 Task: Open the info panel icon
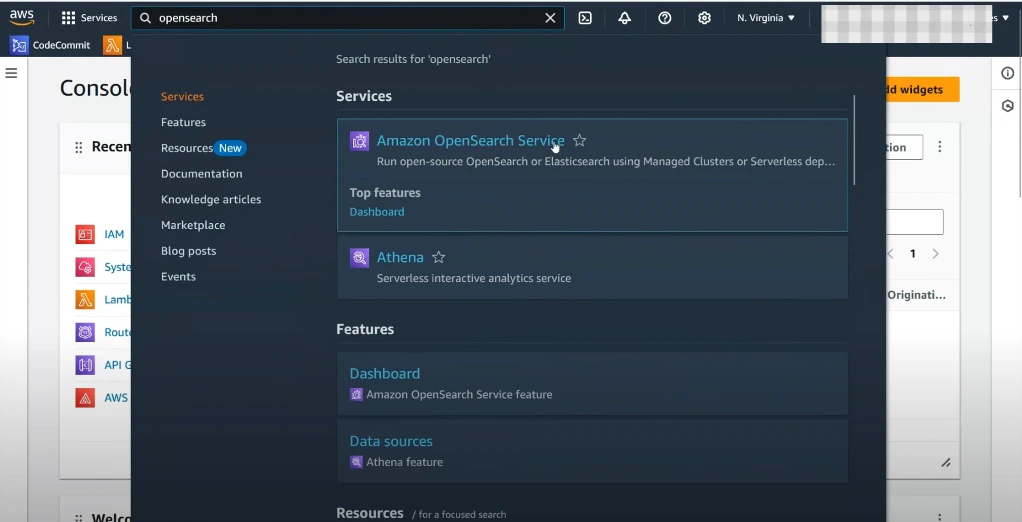(1008, 73)
